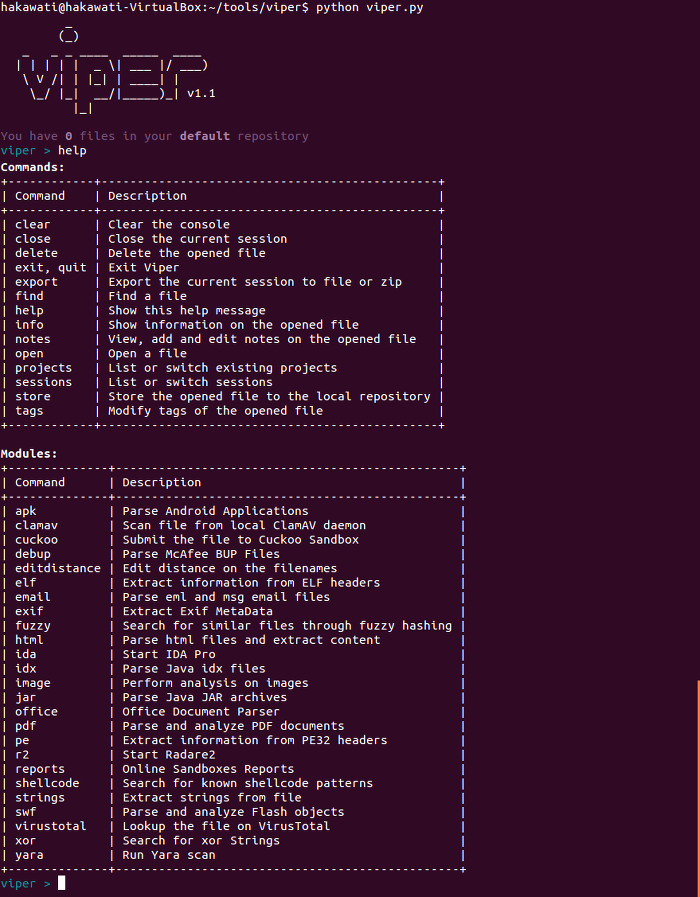
Task: Click the 'exif' module name
Action: pyautogui.click(x=29, y=611)
